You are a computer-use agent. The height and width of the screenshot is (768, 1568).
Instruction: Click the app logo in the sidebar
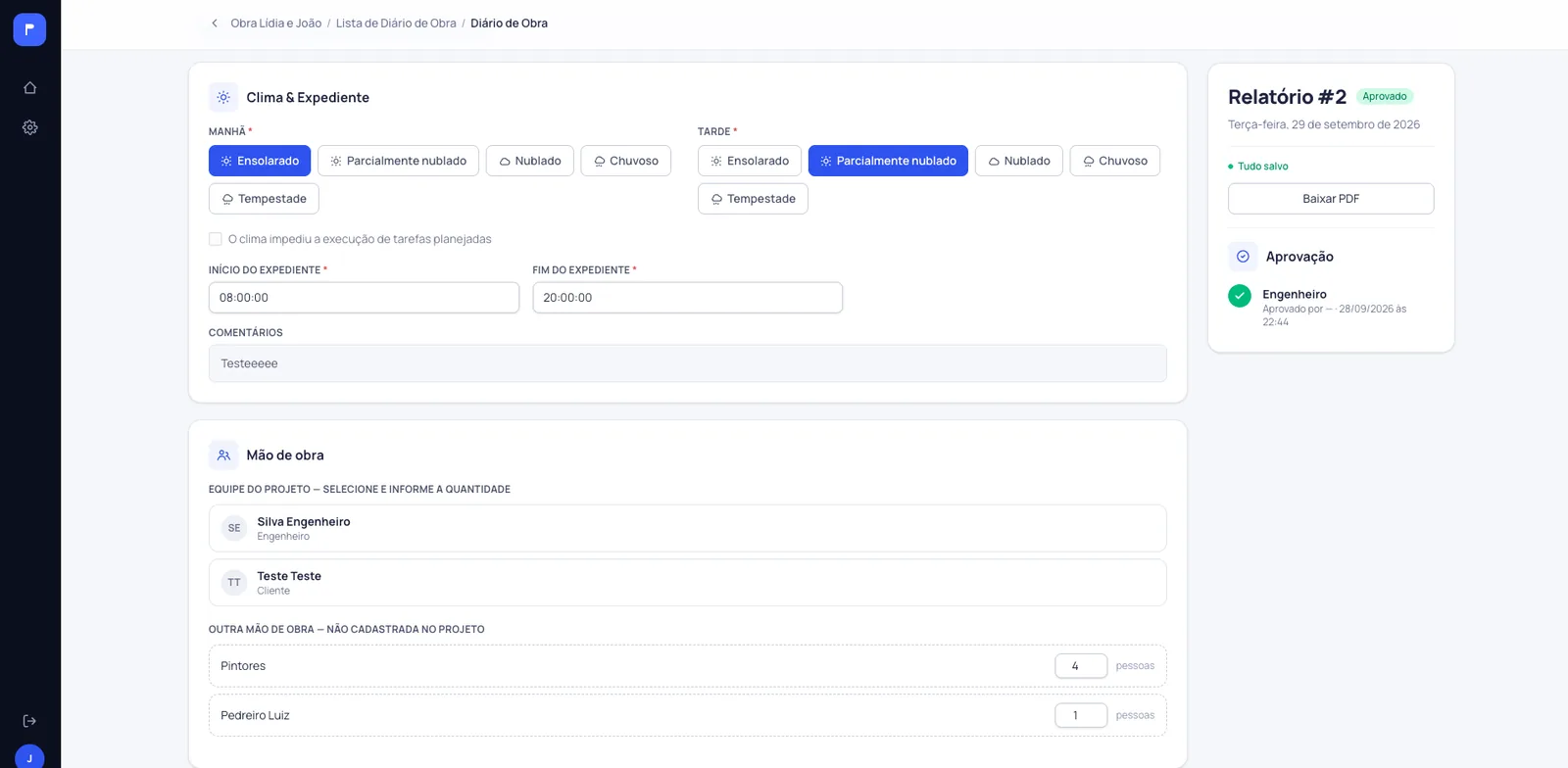click(x=29, y=29)
